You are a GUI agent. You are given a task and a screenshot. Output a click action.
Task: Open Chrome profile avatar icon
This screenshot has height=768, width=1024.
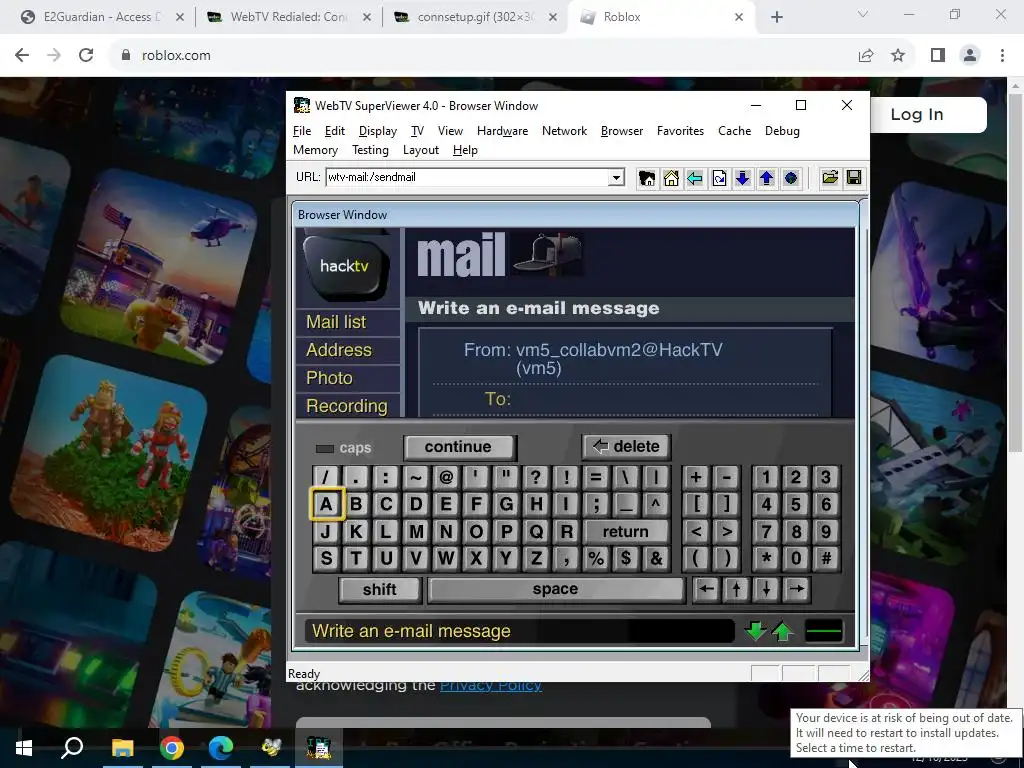point(970,55)
